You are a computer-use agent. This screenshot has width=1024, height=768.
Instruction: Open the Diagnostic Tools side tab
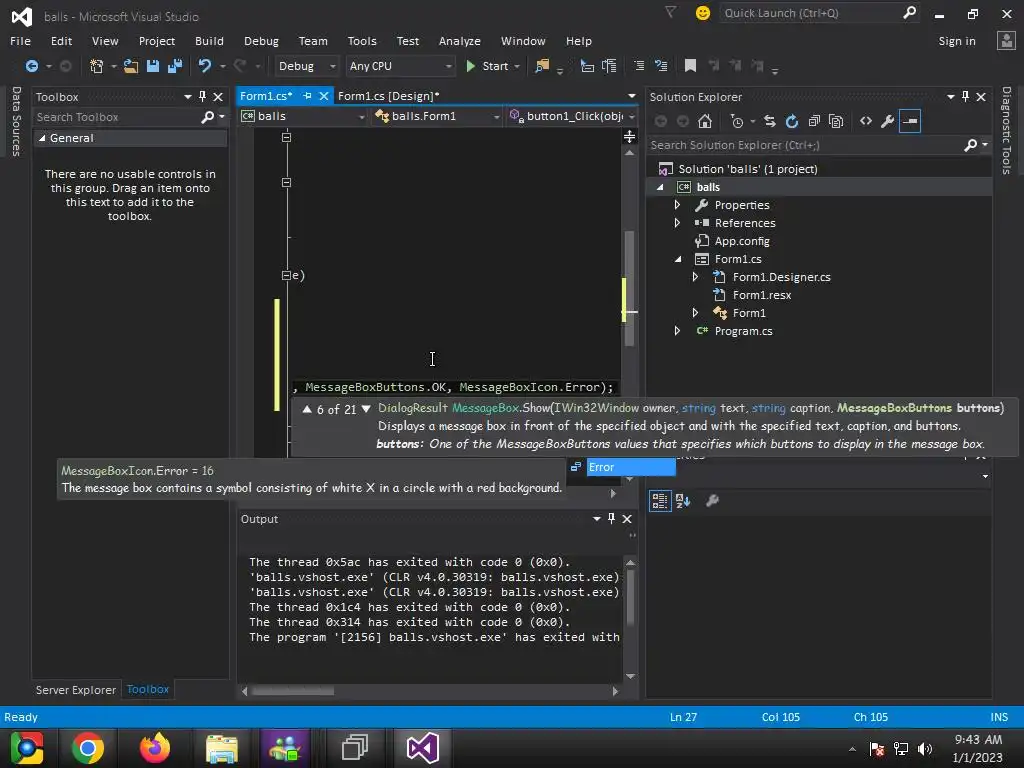coord(1006,130)
